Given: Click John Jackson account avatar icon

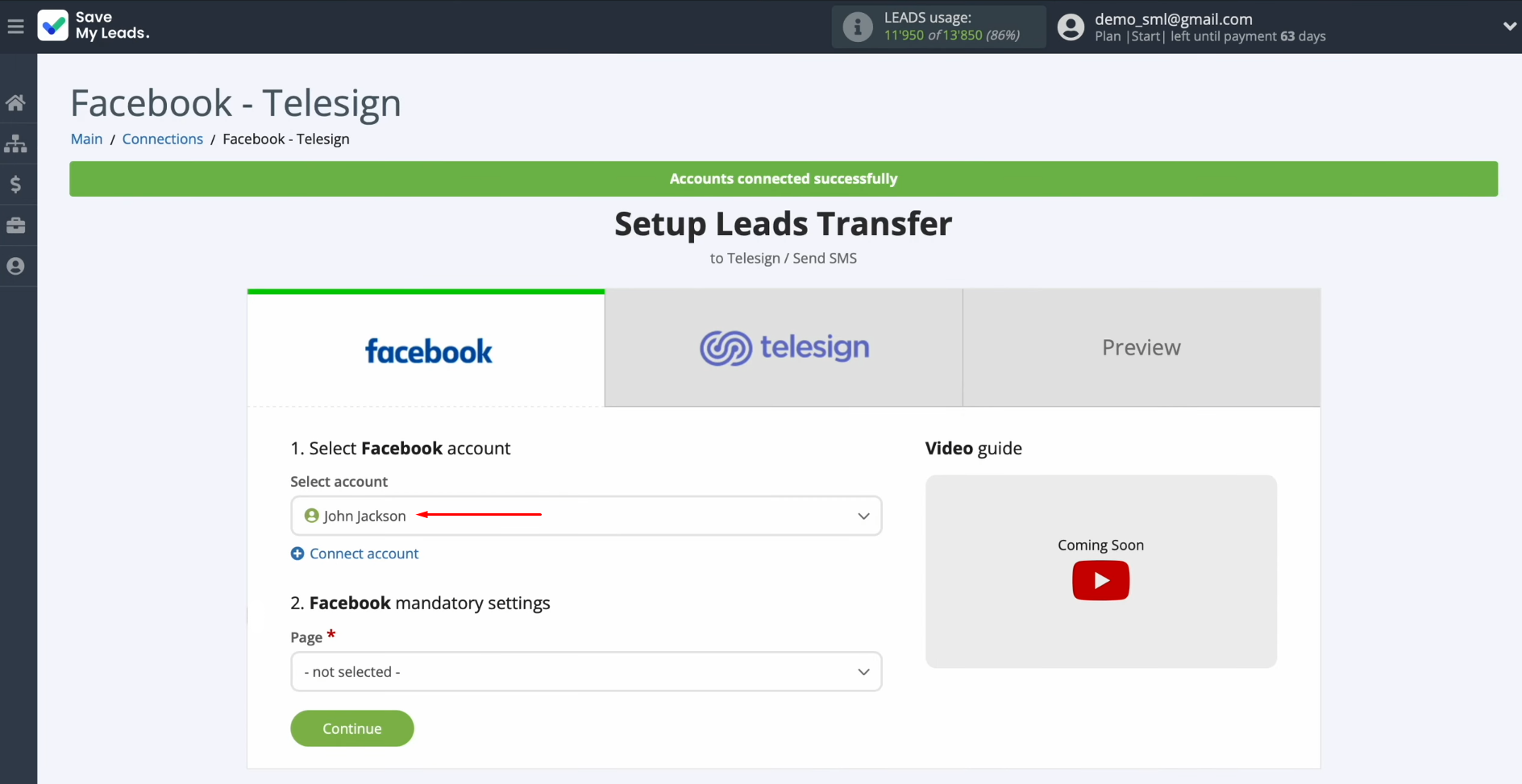Looking at the screenshot, I should (x=312, y=516).
